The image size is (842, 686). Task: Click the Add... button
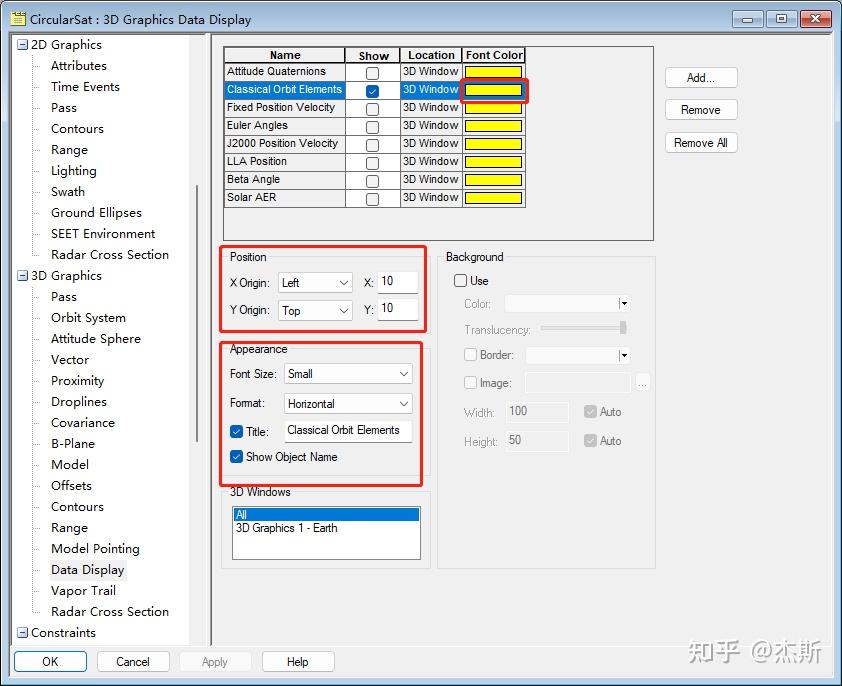click(701, 78)
